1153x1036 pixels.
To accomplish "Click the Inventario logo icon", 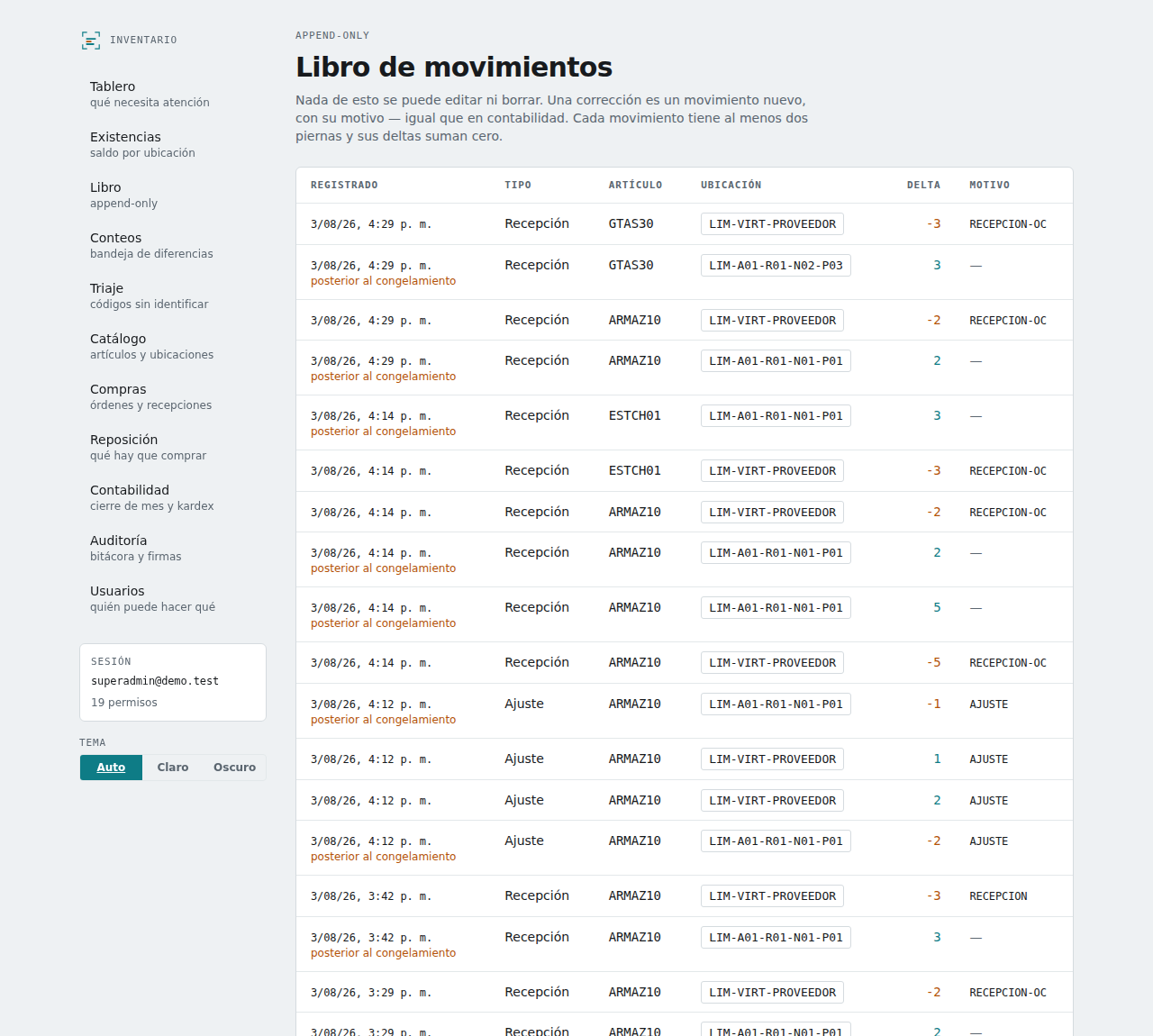I will click(91, 41).
